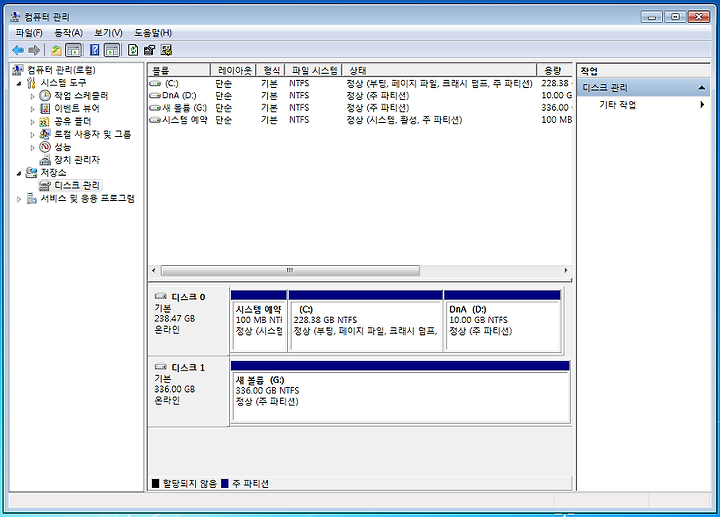Click the 컴퓨터 관리(로컬) root icon

[17, 70]
